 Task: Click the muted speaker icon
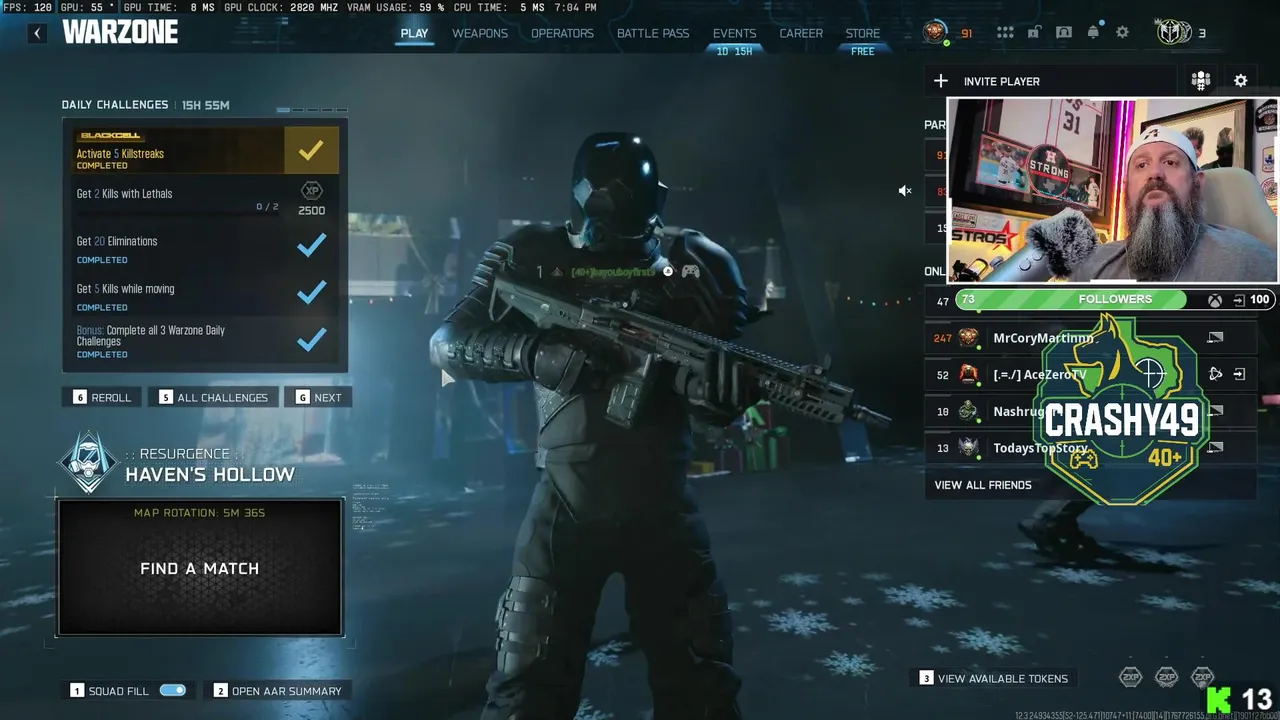tap(905, 191)
